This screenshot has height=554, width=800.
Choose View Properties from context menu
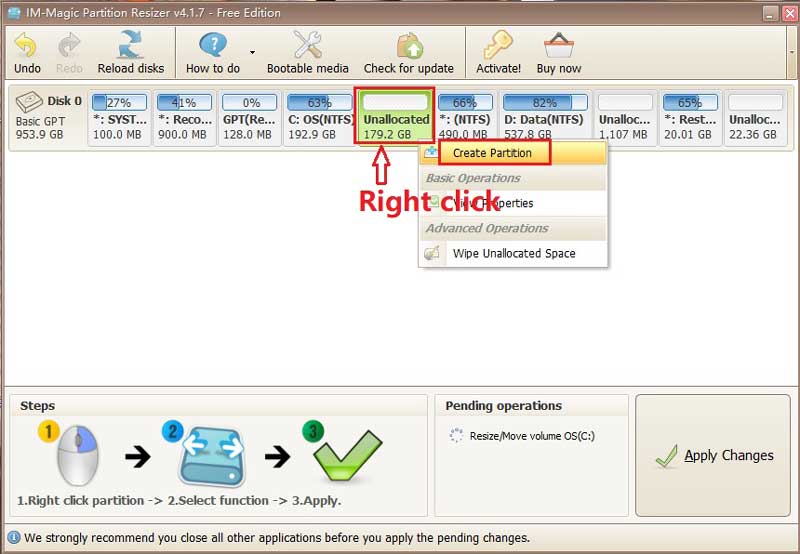point(513,203)
